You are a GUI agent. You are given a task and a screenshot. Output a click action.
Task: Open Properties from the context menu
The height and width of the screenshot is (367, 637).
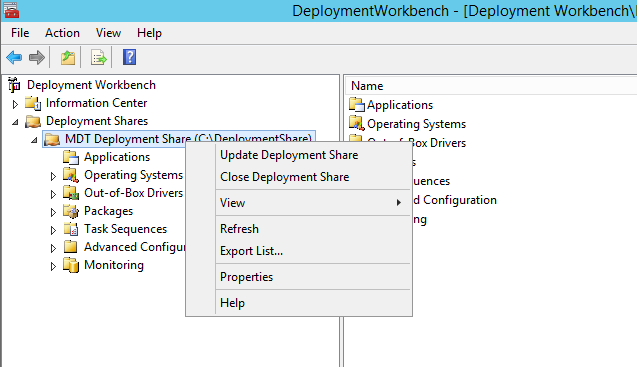[313, 277]
